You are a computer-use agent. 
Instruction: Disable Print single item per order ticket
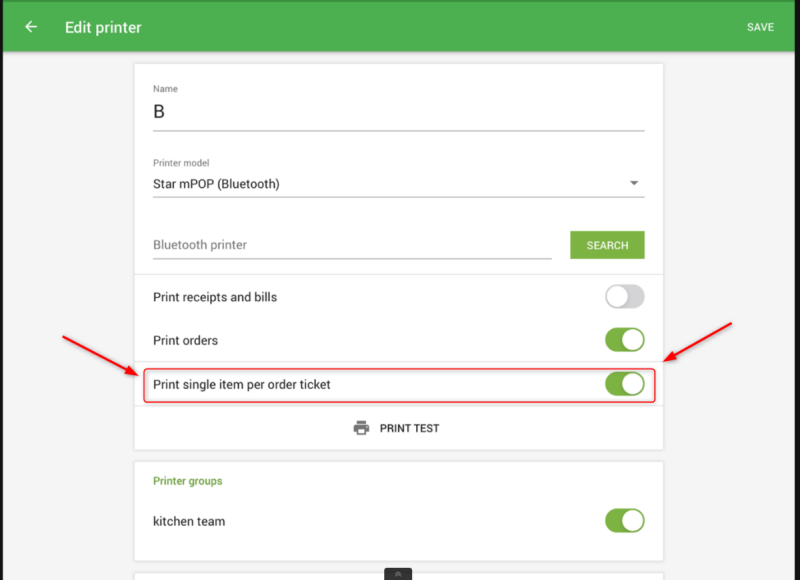point(624,384)
